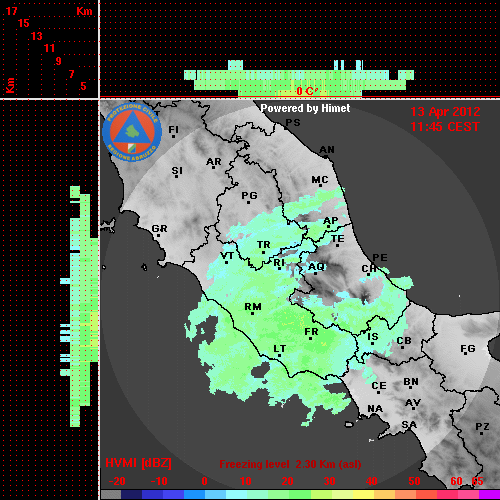Select the VT city label
Image resolution: width=500 pixels, height=500 pixels.
[x=227, y=256]
